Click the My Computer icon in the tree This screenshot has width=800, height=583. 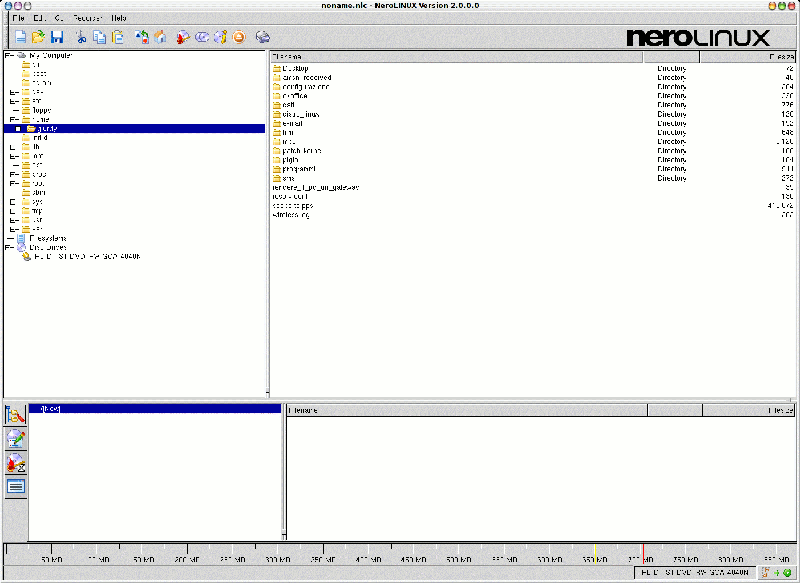pyautogui.click(x=21, y=55)
